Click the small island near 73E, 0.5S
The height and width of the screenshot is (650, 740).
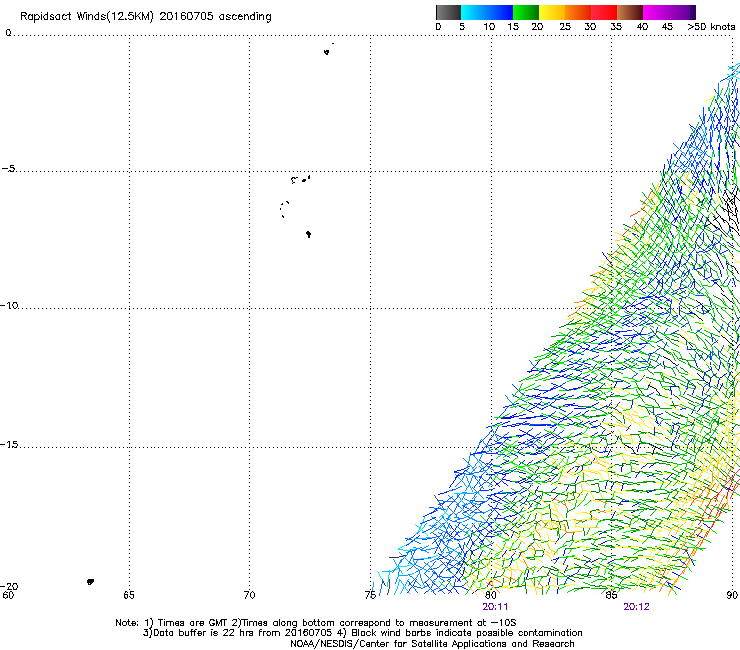[x=327, y=52]
